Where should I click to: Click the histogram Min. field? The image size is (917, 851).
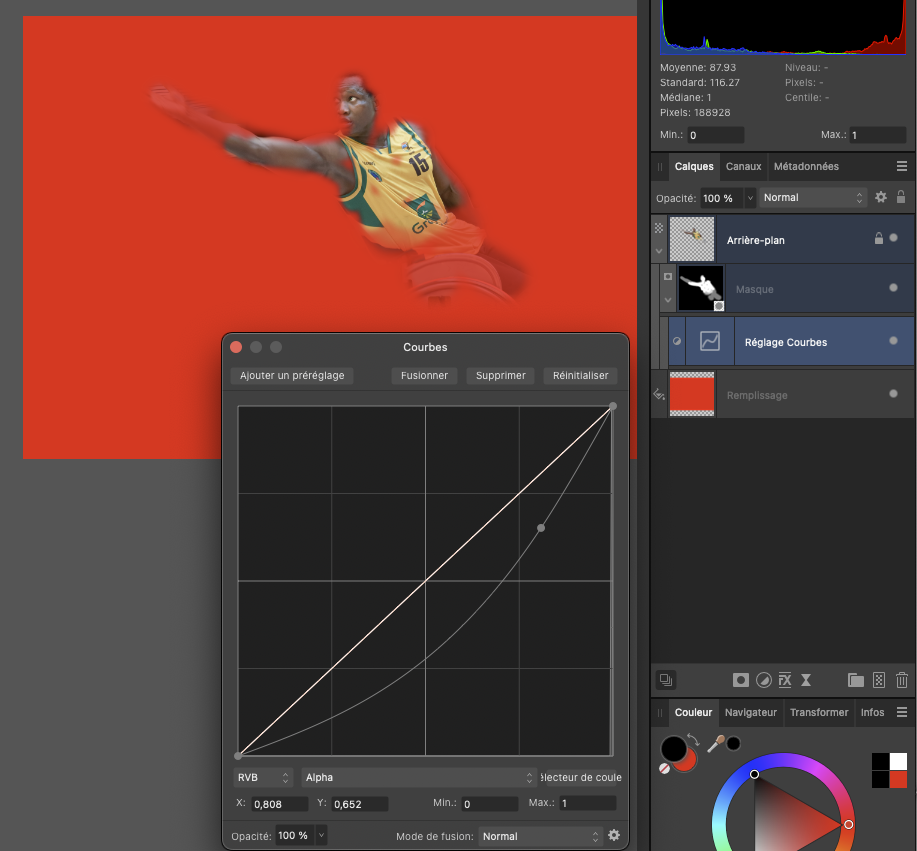pos(716,135)
